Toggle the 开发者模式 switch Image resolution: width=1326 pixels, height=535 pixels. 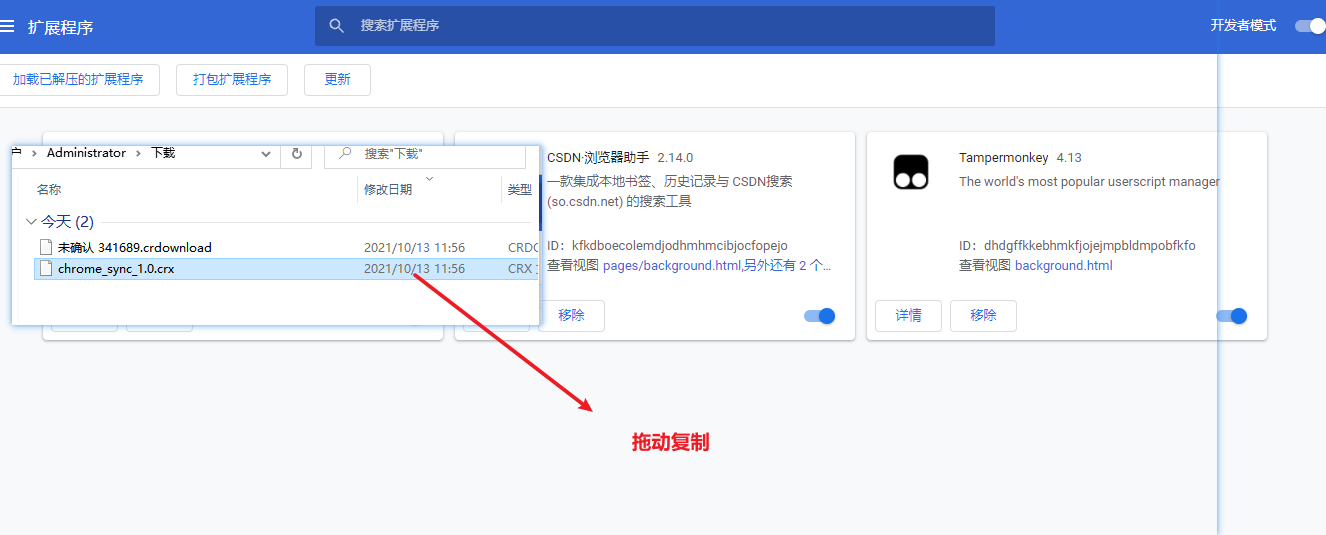1310,26
